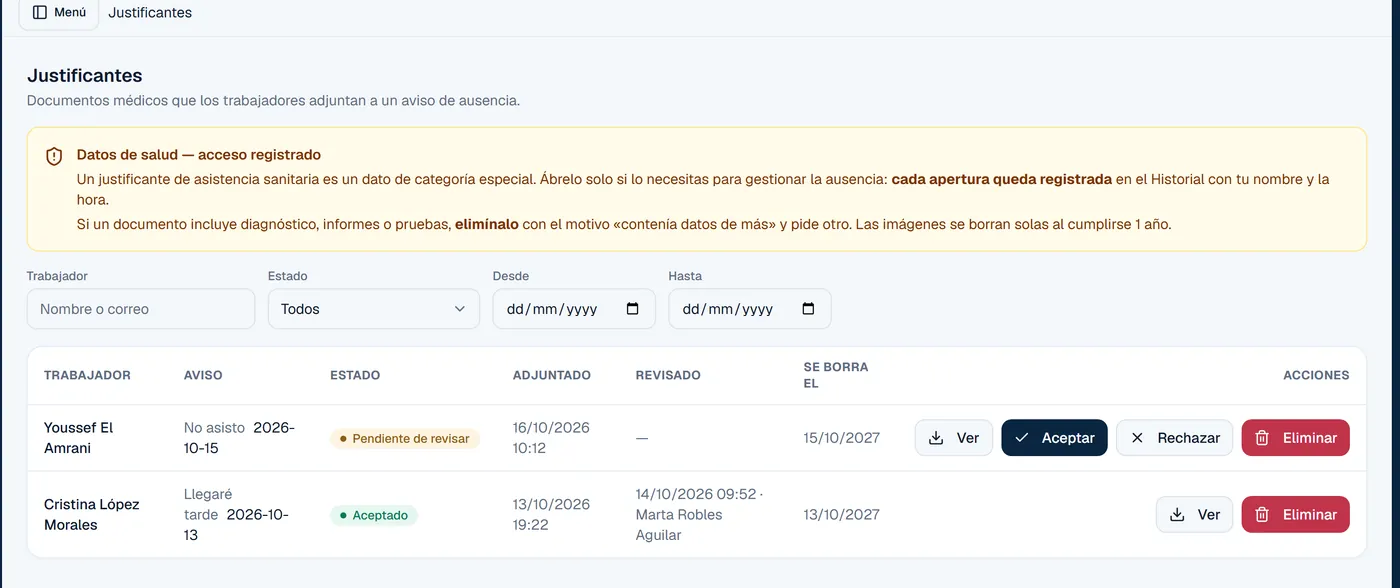Click the AVISO column header
This screenshot has height=588, width=1400.
pyautogui.click(x=203, y=375)
